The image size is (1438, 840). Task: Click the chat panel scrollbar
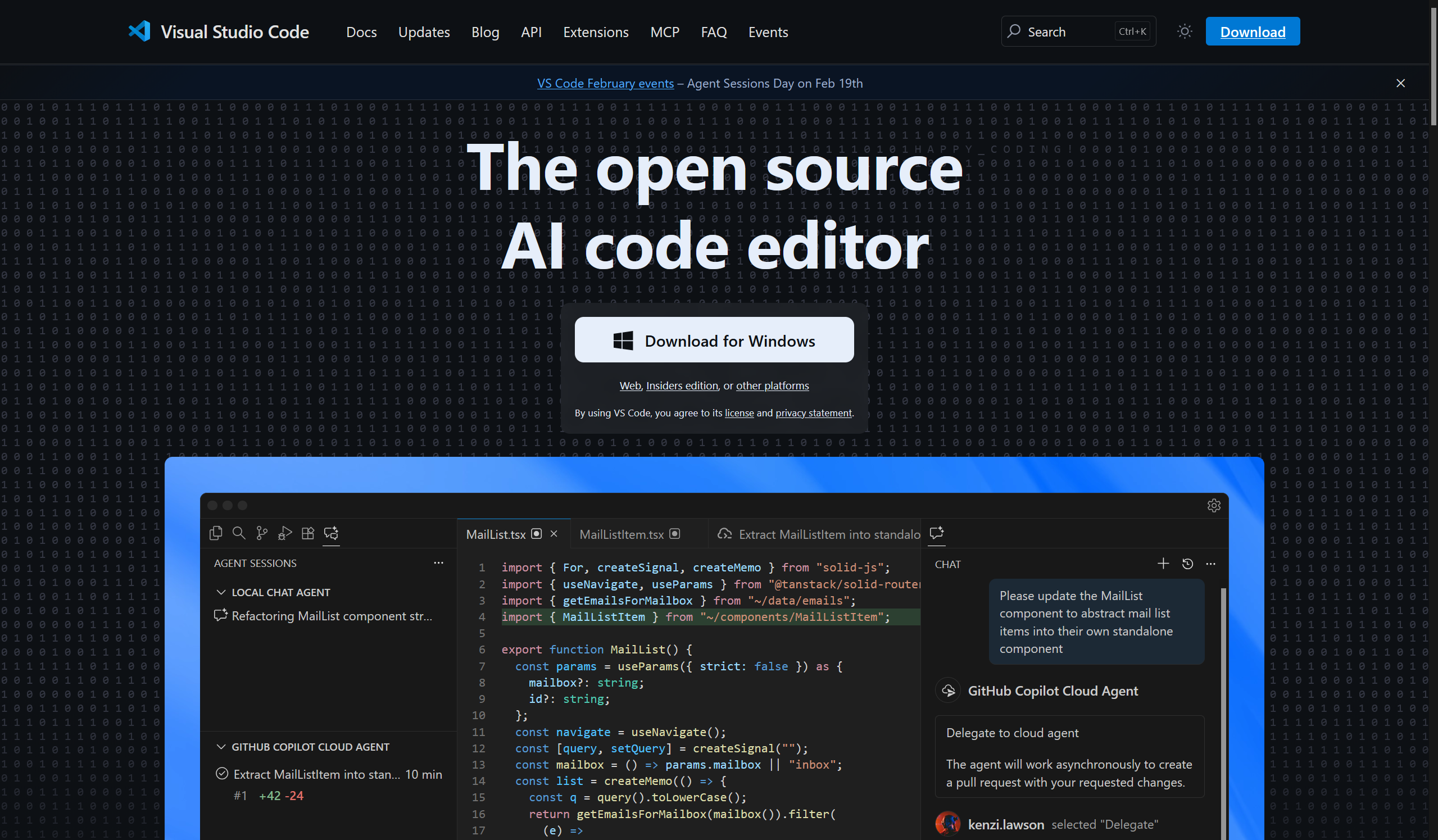[x=1223, y=714]
